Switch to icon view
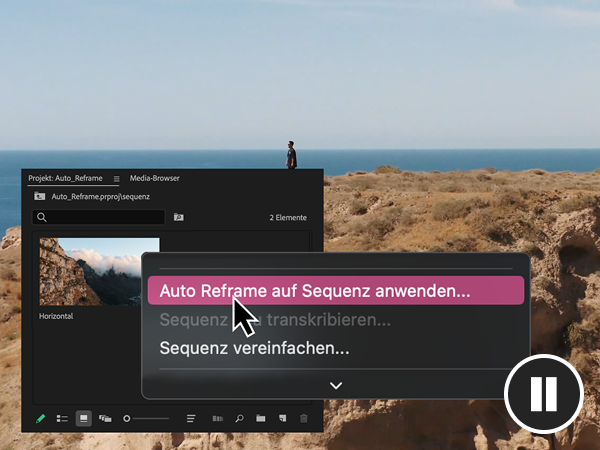 pyautogui.click(x=83, y=418)
